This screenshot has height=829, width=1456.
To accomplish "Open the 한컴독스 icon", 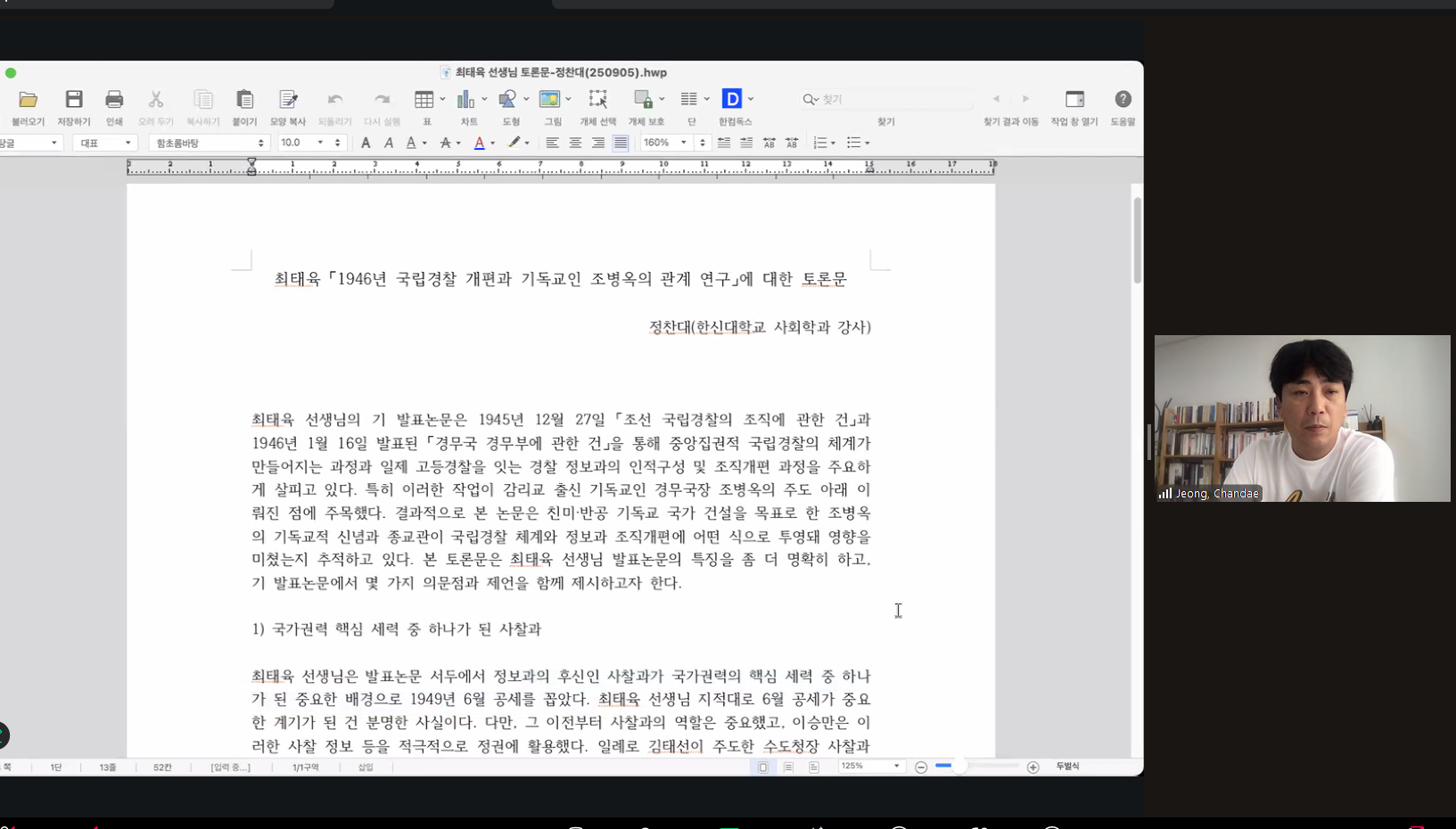I will point(732,100).
